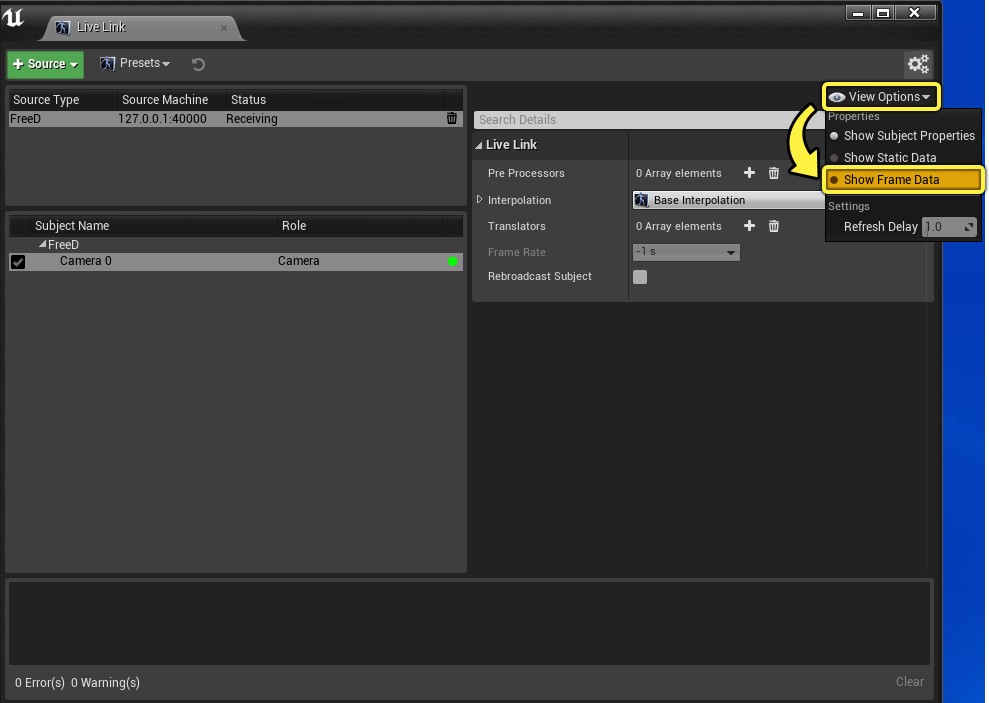Maximize the Live Link window
The height and width of the screenshot is (703, 989).
(x=883, y=13)
